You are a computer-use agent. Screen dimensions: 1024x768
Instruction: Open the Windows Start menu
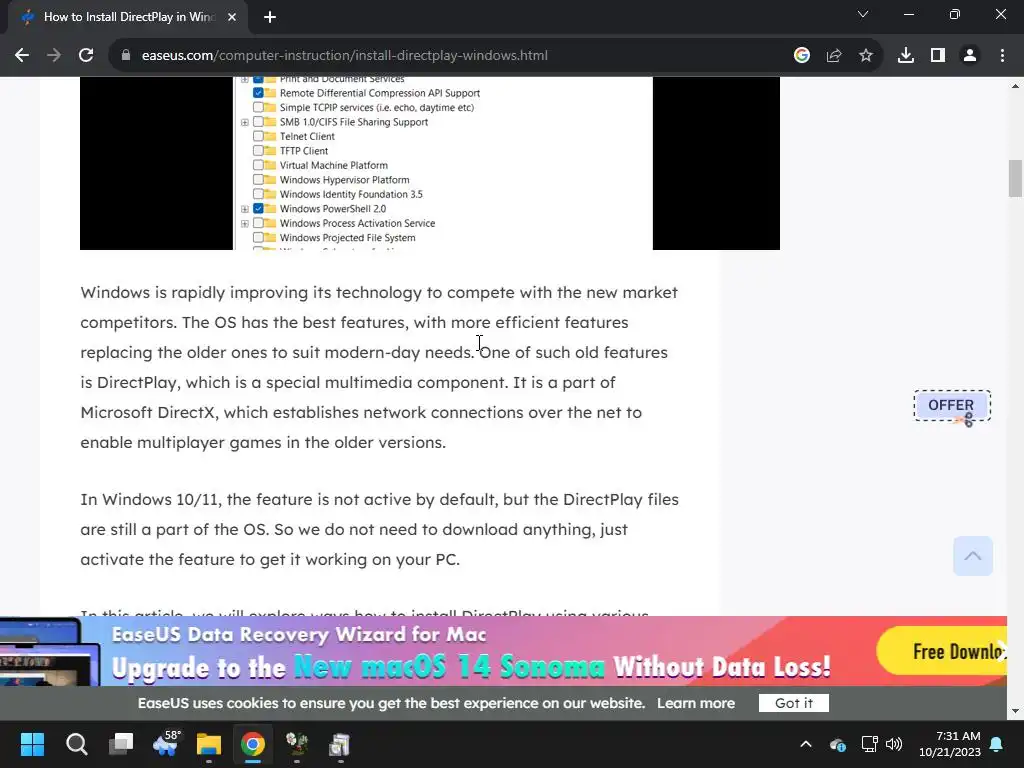pos(32,744)
